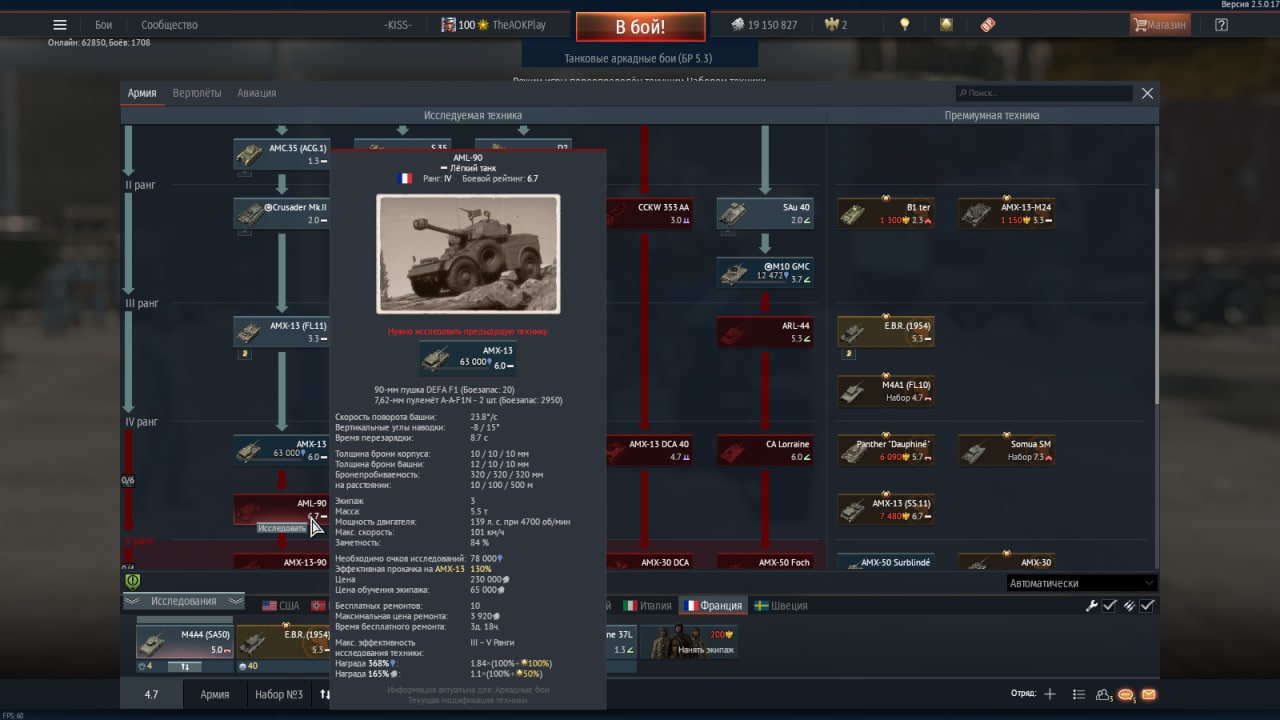Image resolution: width=1280 pixels, height=720 pixels.
Task: Open the inventory crate icon
Action: [x=946, y=25]
